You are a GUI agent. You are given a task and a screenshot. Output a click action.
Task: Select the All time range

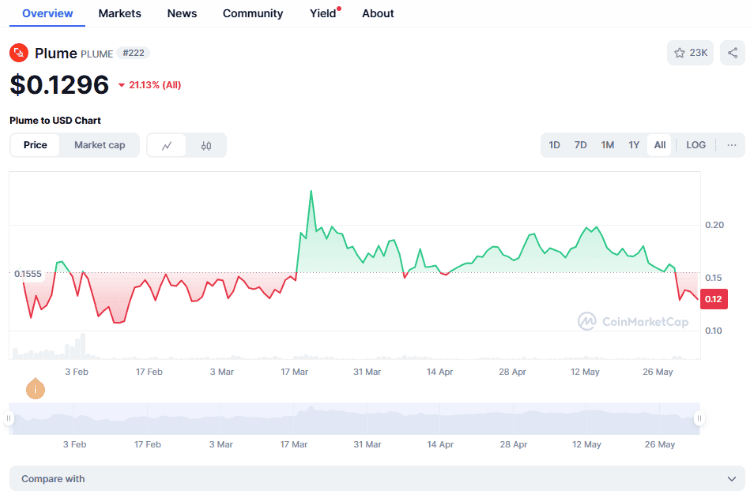coord(660,145)
